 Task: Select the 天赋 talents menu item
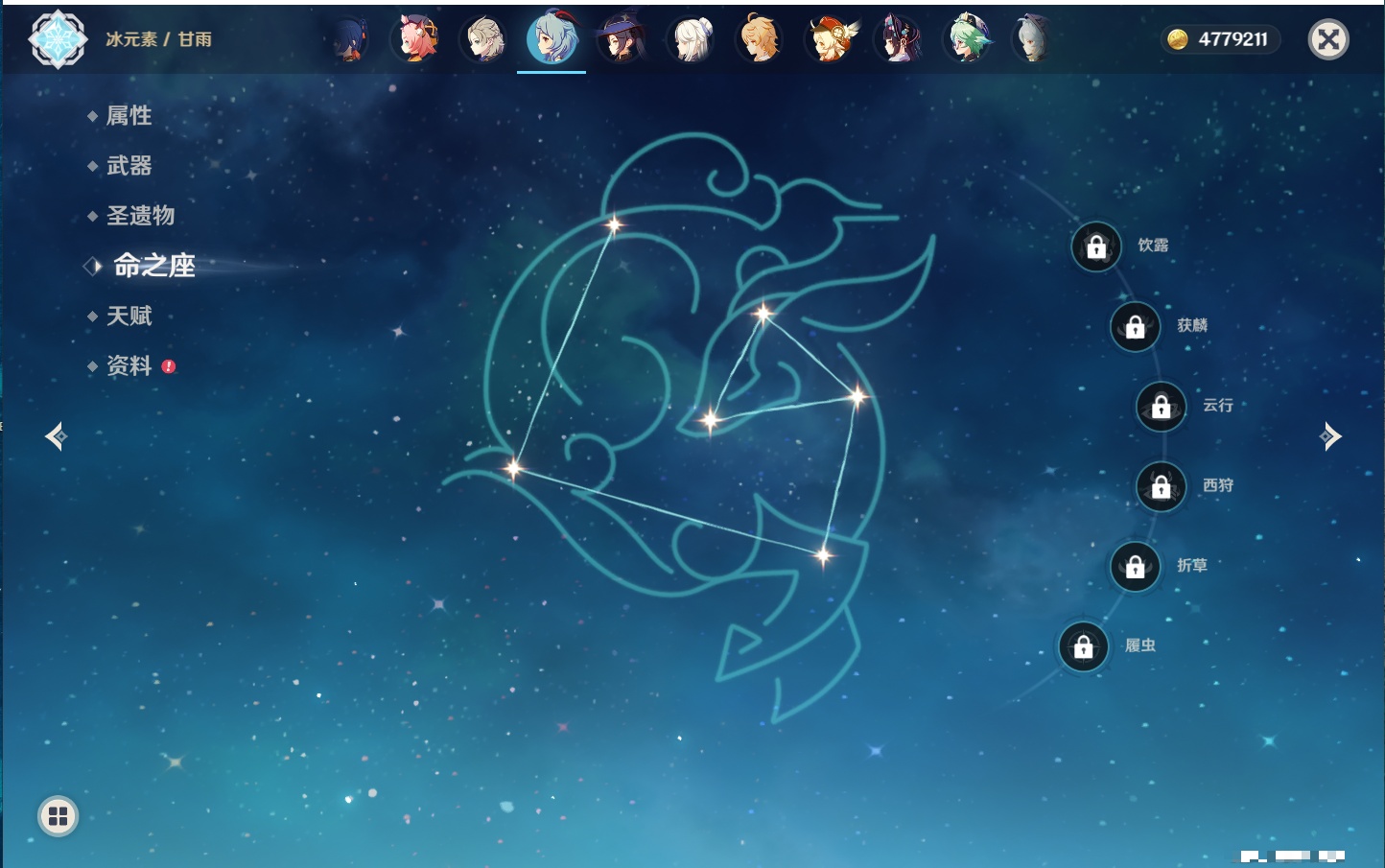(x=129, y=316)
